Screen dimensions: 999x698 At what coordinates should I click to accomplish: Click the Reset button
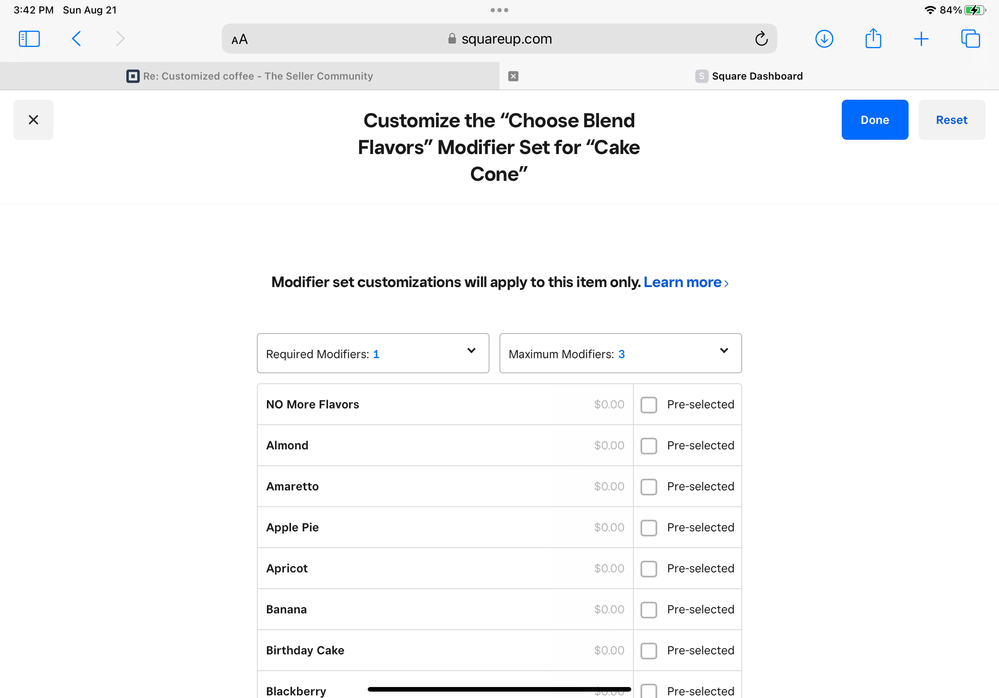(951, 120)
